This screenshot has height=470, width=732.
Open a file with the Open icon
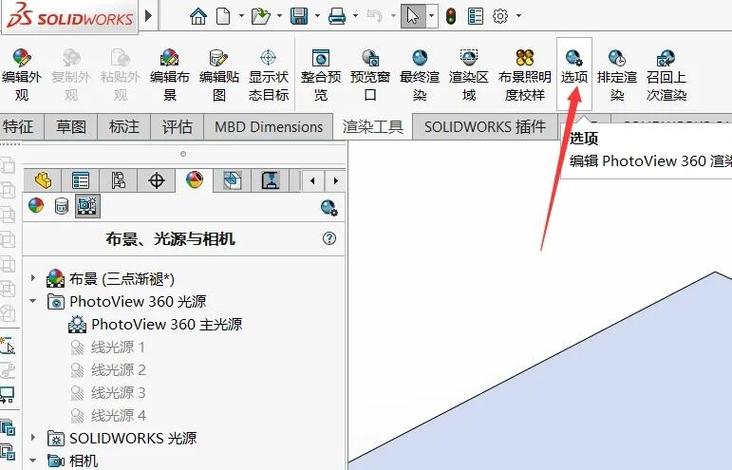[x=260, y=16]
